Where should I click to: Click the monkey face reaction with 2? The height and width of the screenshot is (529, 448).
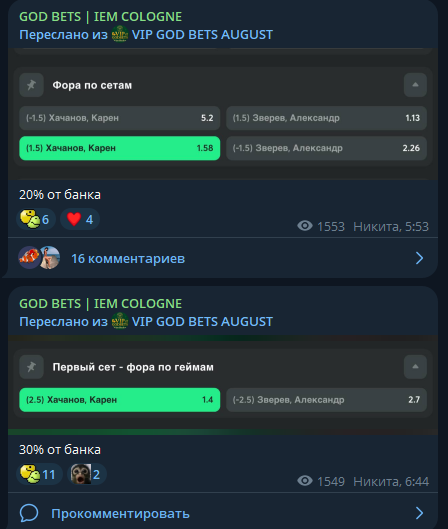pyautogui.click(x=87, y=474)
